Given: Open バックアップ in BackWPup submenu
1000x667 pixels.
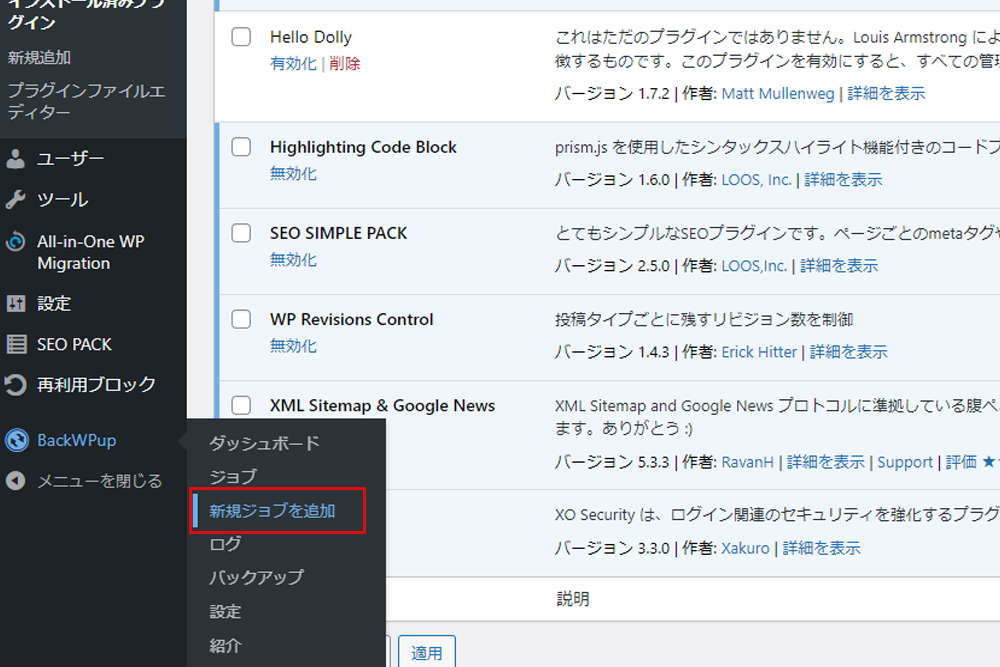Looking at the screenshot, I should click(x=256, y=578).
